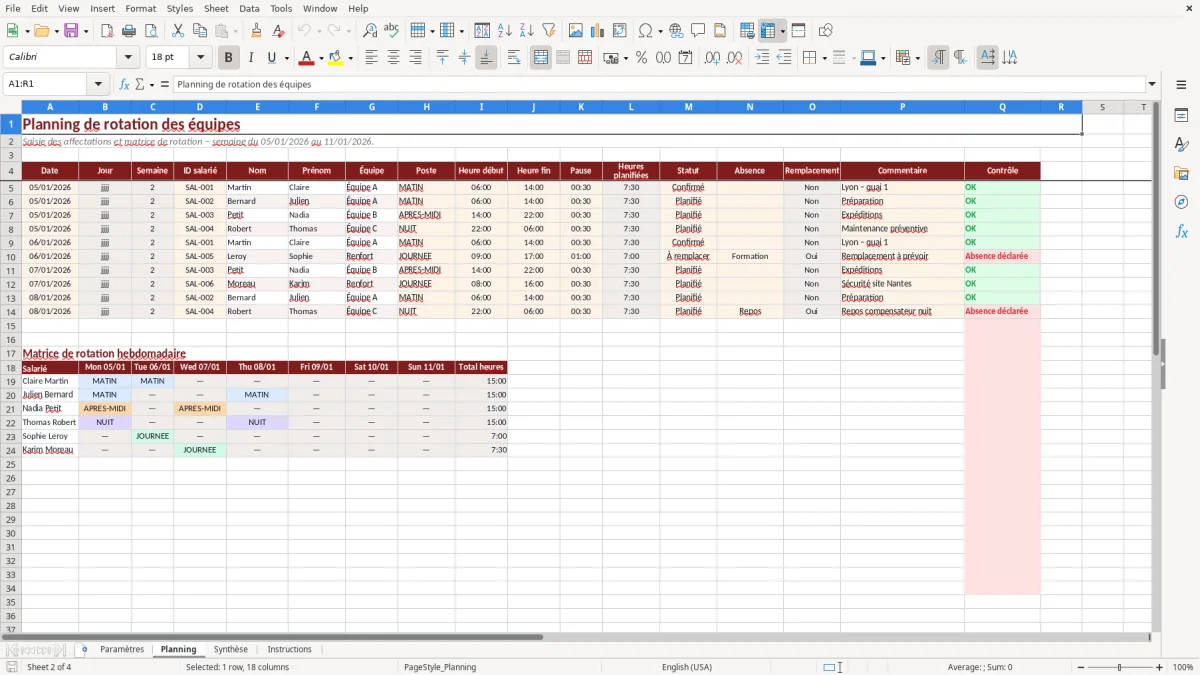Run the spelling check

coord(392,31)
